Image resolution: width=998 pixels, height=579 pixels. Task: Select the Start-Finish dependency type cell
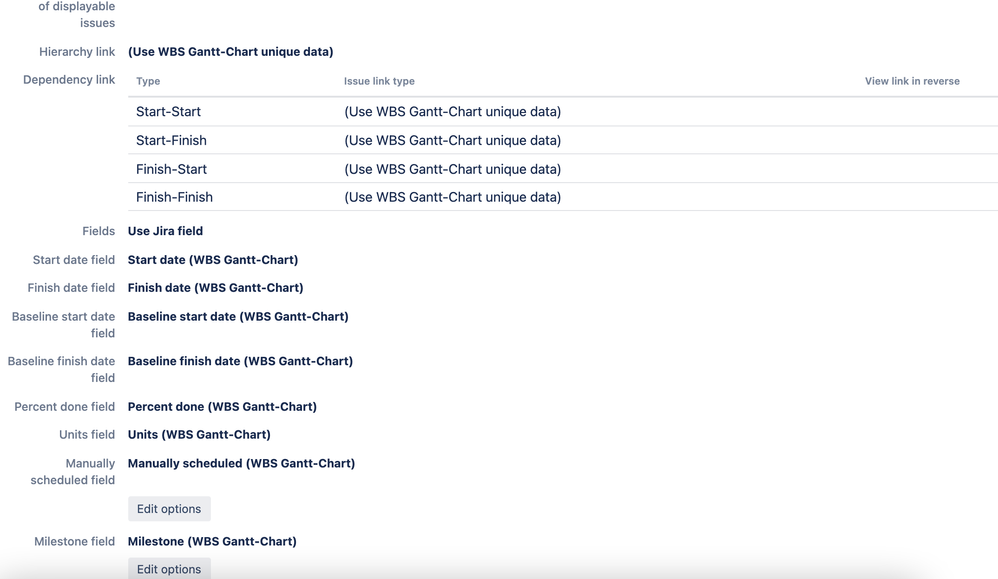tap(171, 140)
